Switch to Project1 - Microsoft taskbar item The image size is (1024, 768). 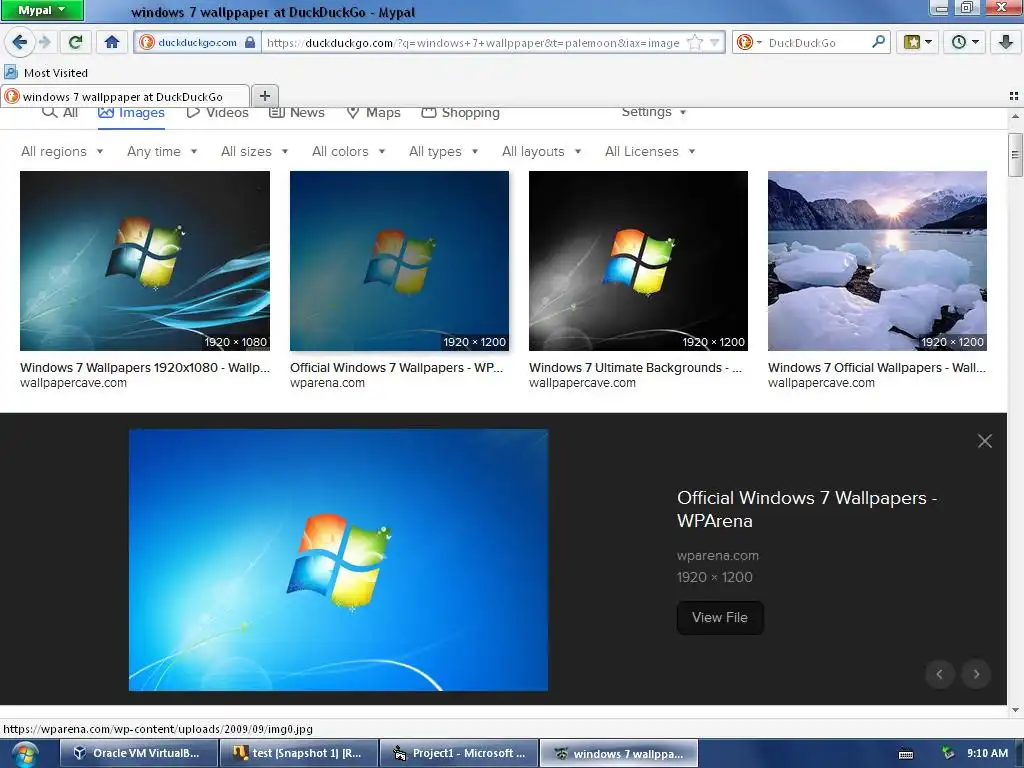(459, 753)
